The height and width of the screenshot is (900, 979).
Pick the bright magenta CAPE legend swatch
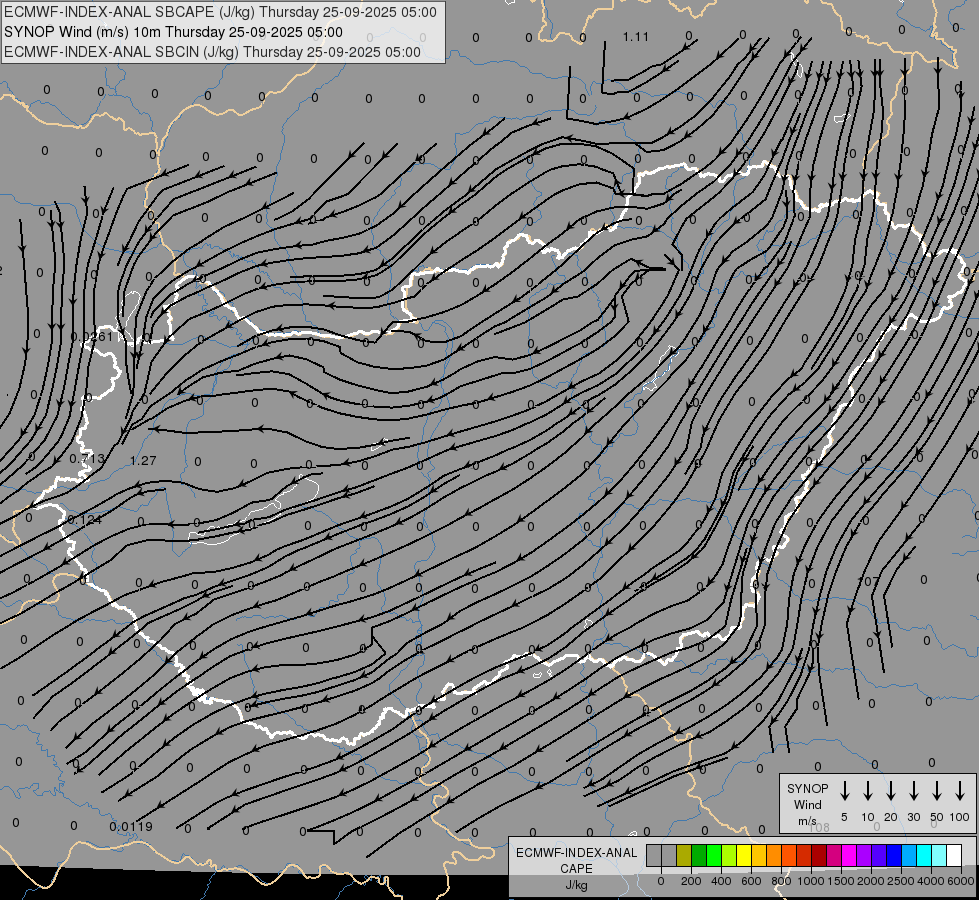click(x=850, y=855)
